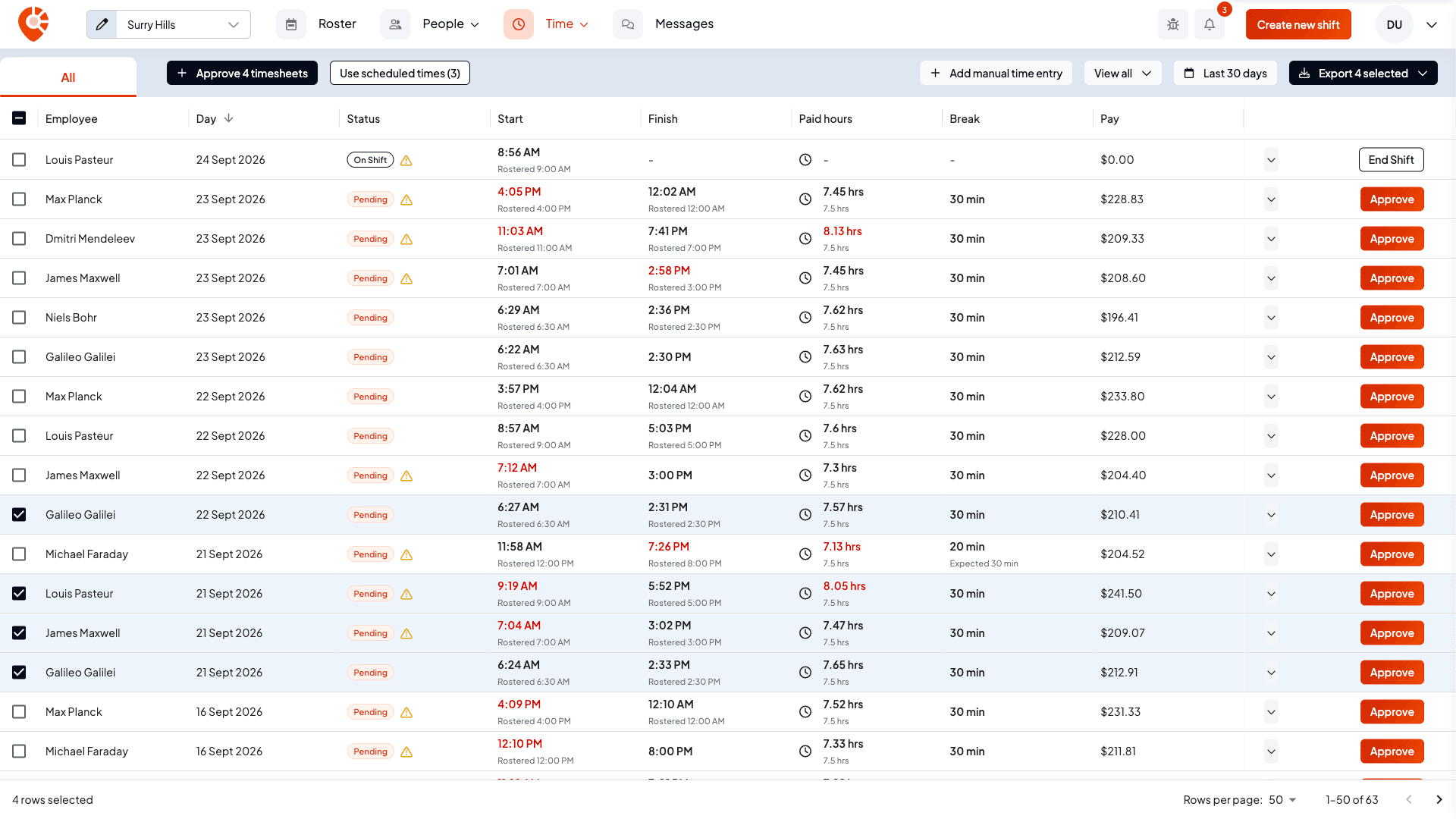Sort by Day using the arrow icon
The width and height of the screenshot is (1456, 819).
(x=229, y=118)
